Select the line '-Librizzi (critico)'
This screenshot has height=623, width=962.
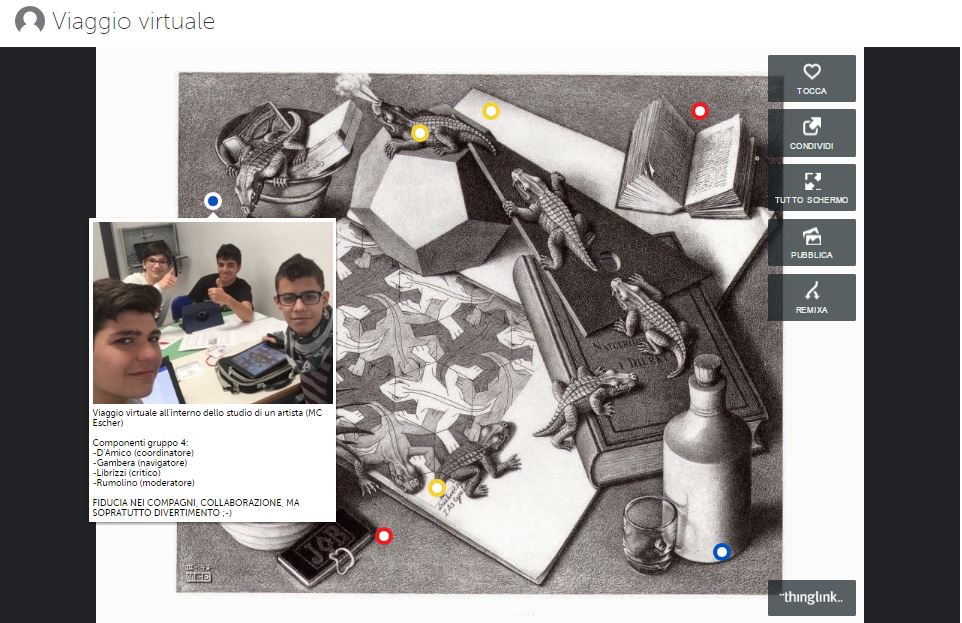click(x=126, y=473)
